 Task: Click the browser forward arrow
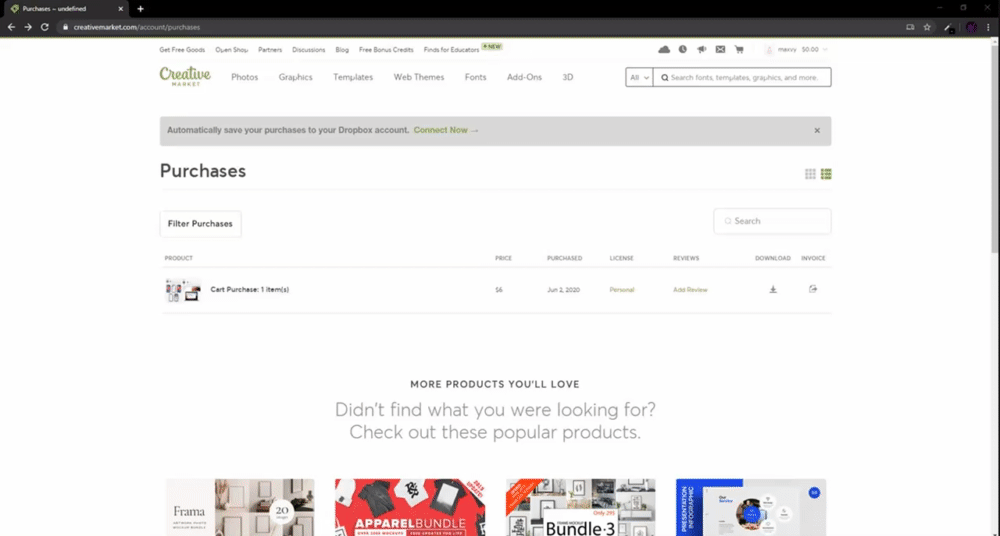(27, 27)
